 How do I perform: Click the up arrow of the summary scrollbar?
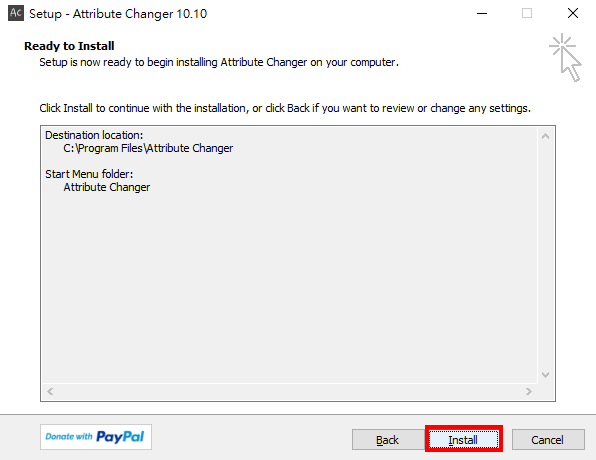pos(545,136)
